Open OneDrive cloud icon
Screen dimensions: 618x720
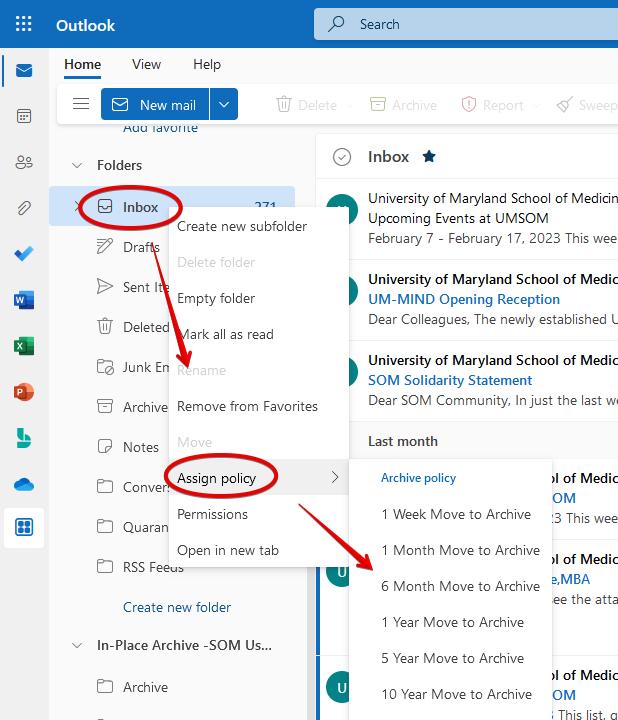(x=24, y=484)
